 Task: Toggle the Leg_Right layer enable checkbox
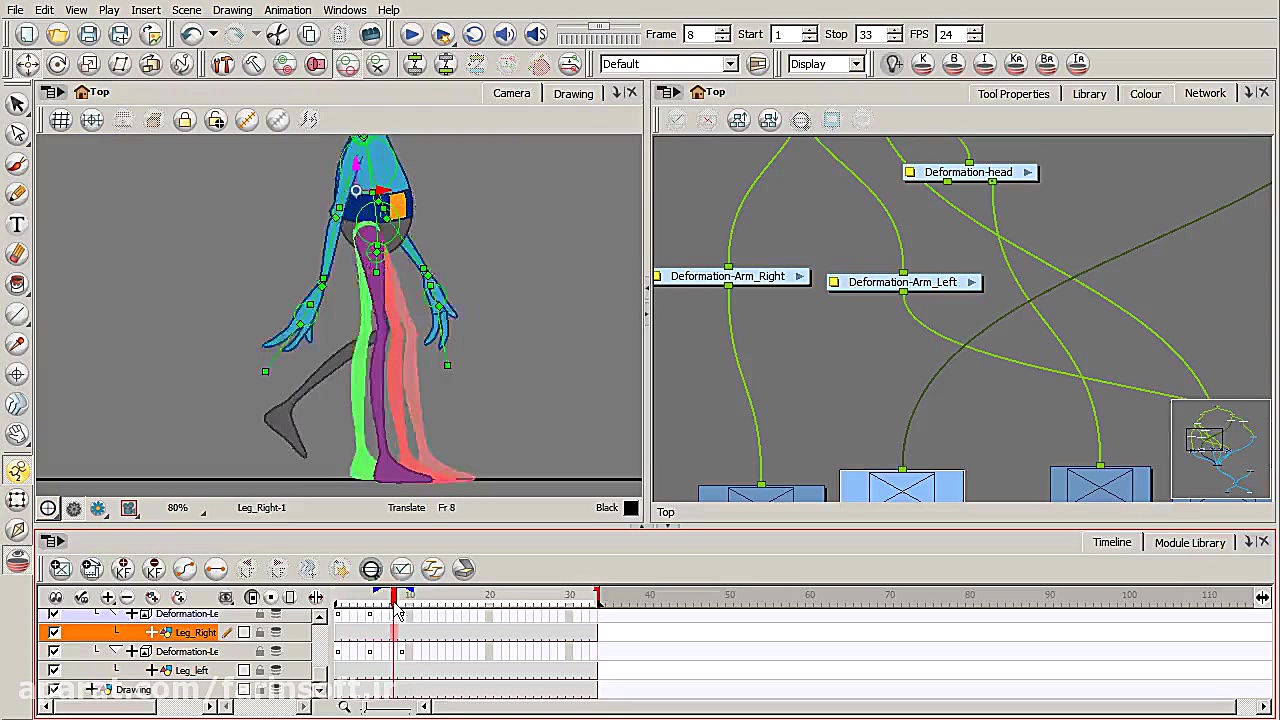click(x=54, y=632)
